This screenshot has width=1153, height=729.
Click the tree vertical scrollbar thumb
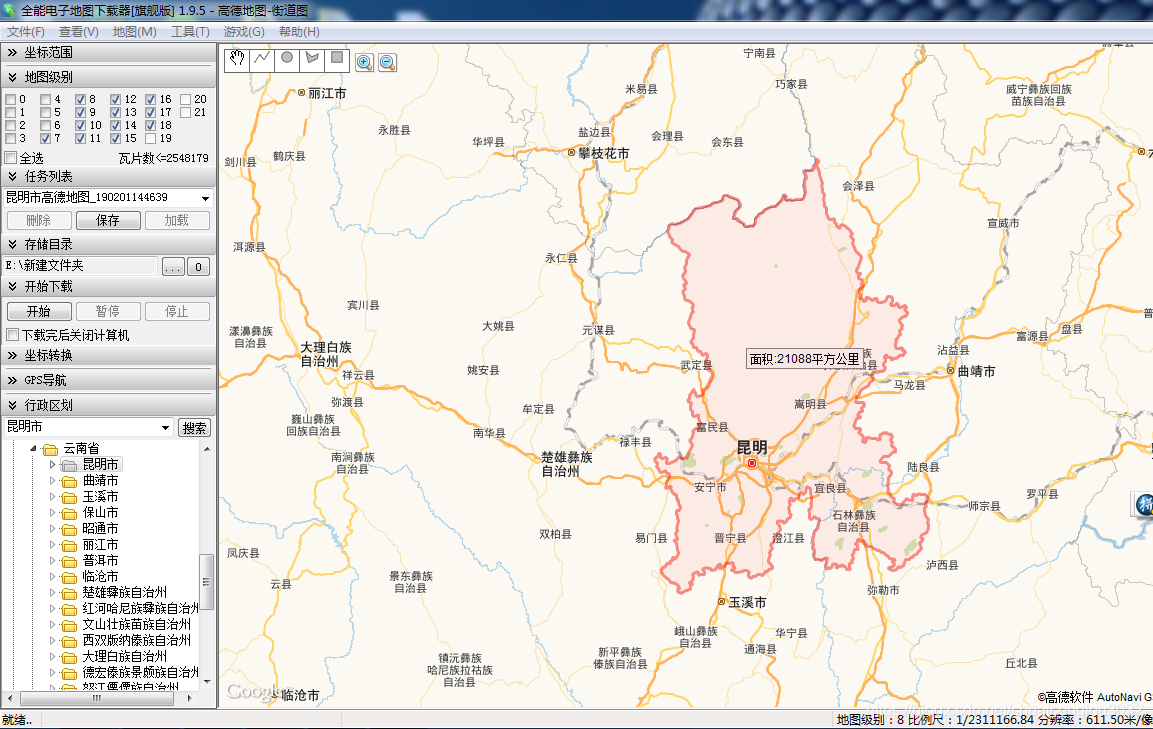tap(207, 582)
